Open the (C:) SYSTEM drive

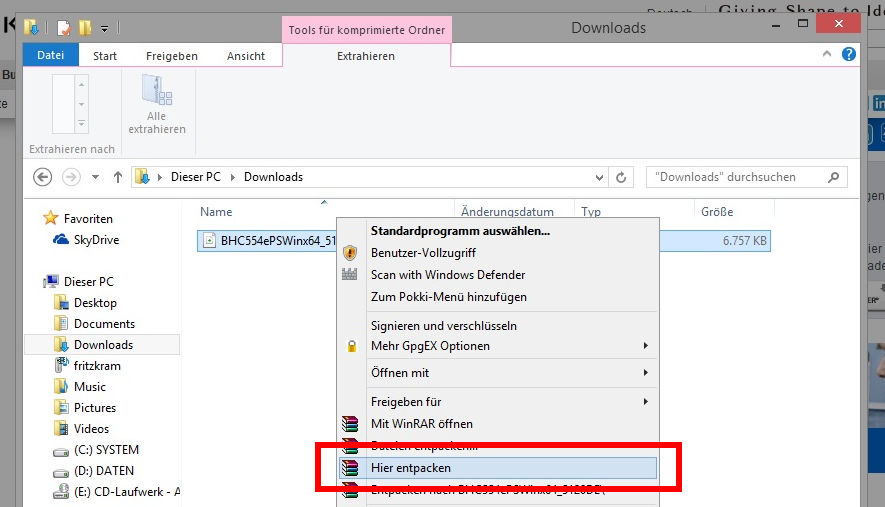click(x=106, y=449)
